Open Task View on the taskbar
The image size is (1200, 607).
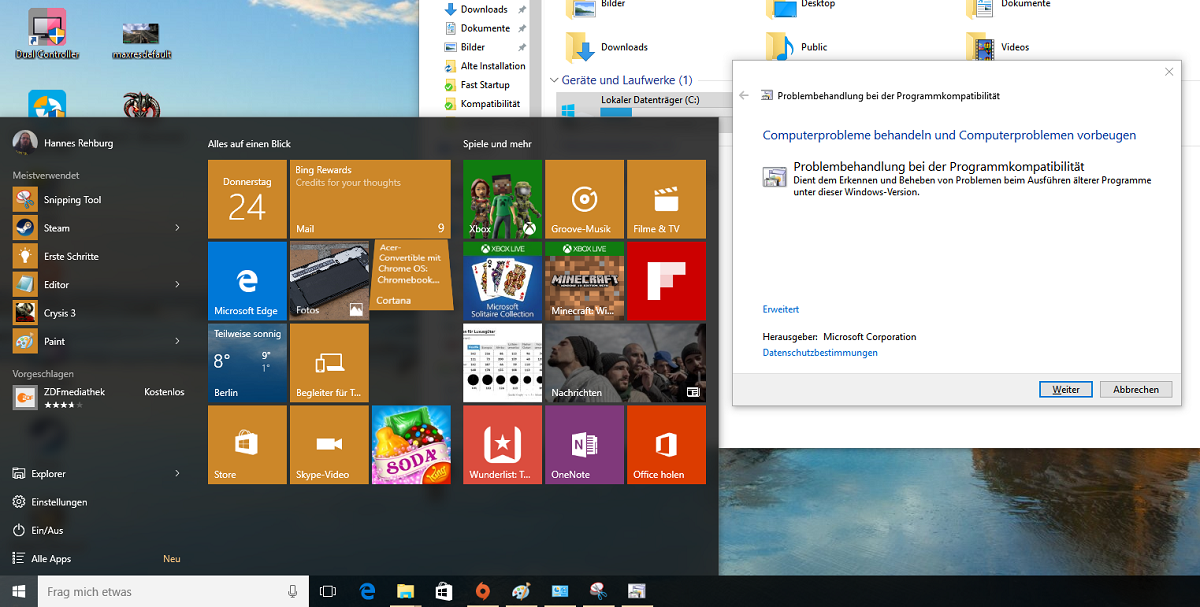tap(327, 591)
